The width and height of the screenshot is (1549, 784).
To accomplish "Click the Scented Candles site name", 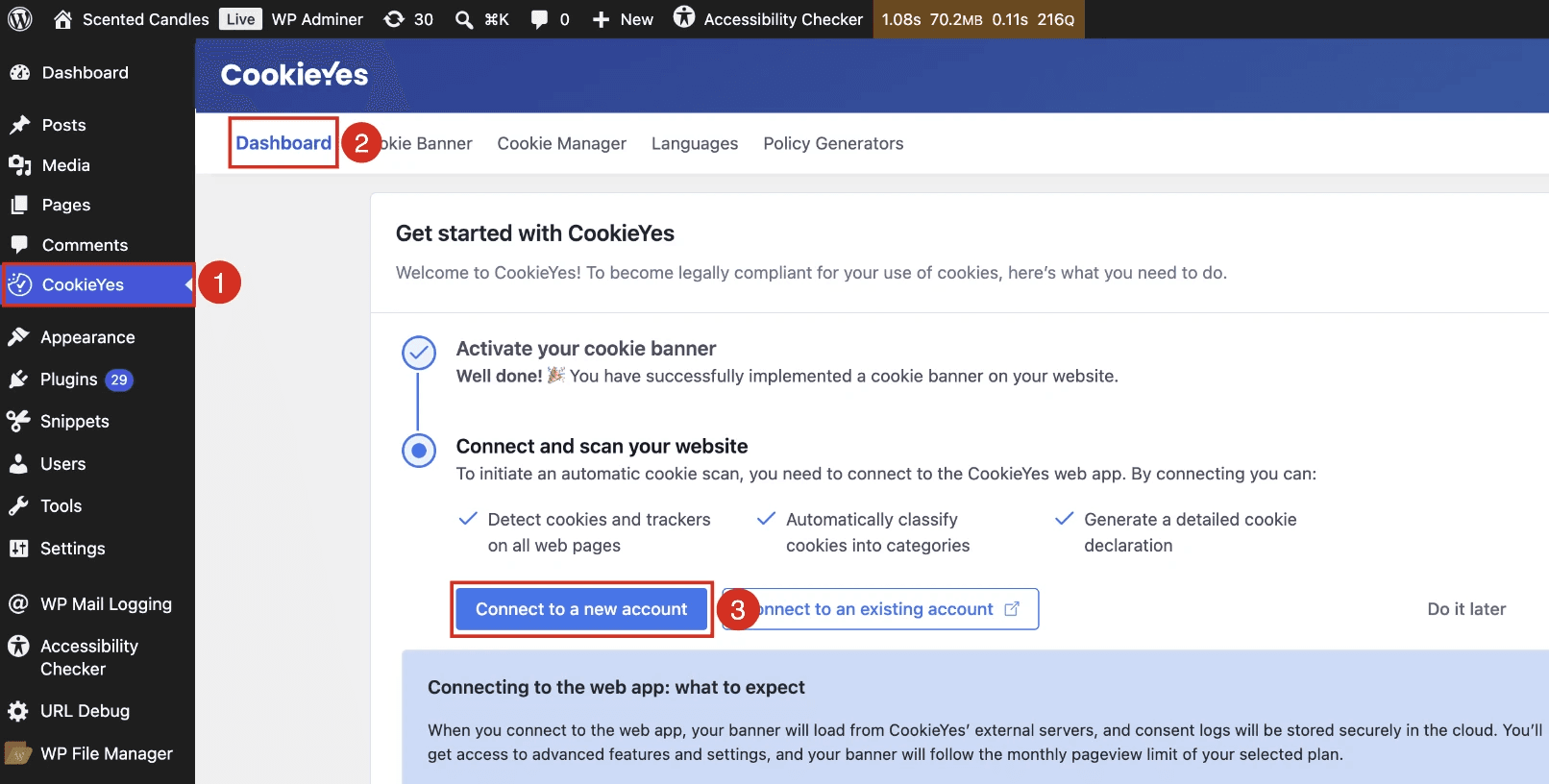I will (146, 19).
